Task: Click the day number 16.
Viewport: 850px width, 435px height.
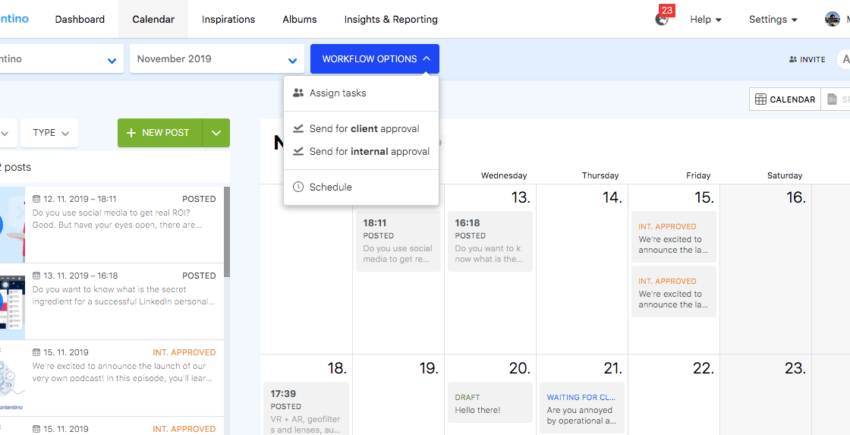Action: click(796, 197)
